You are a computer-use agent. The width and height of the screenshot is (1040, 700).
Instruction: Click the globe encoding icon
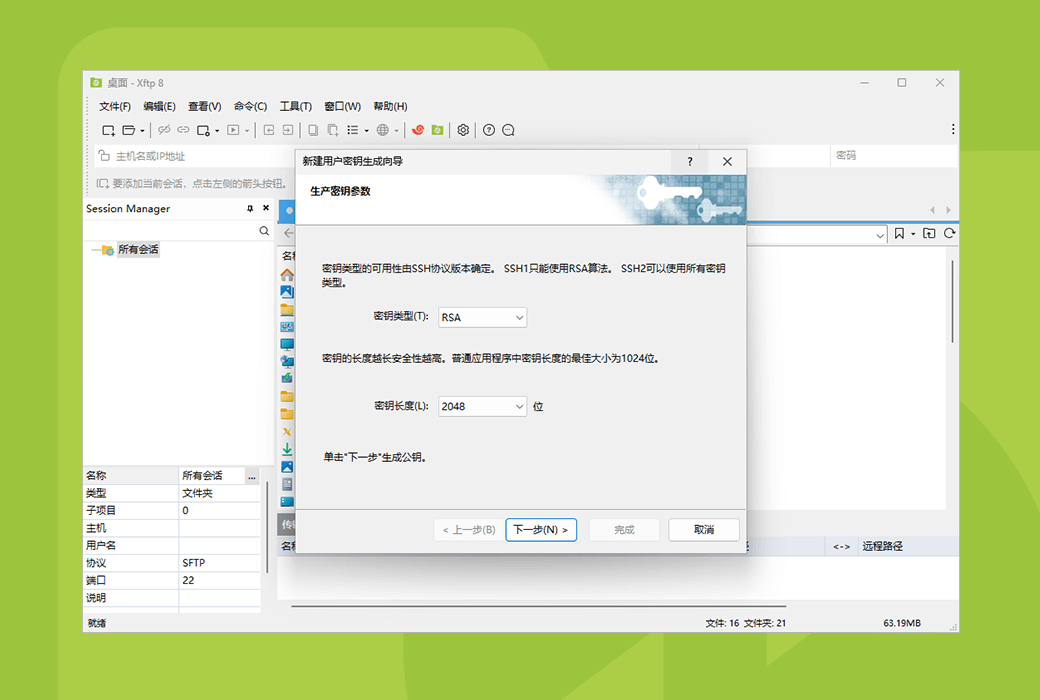[x=383, y=130]
